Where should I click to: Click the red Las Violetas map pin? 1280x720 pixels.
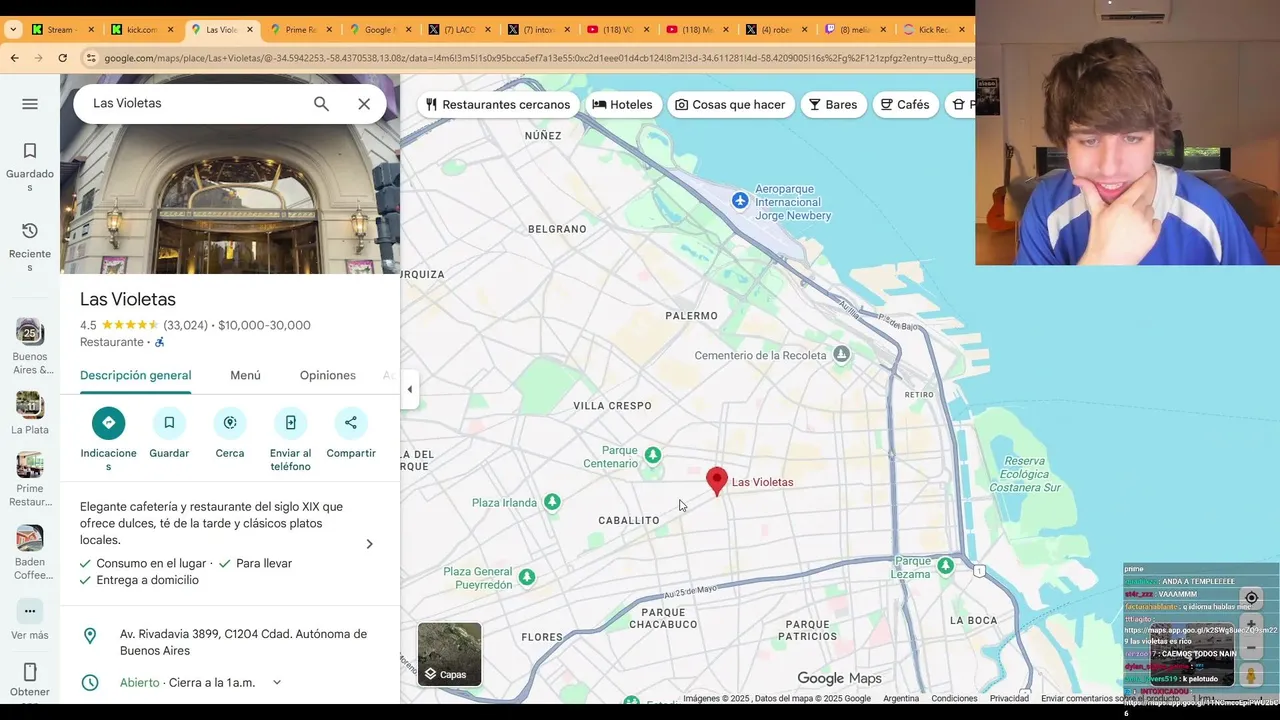pyautogui.click(x=716, y=481)
